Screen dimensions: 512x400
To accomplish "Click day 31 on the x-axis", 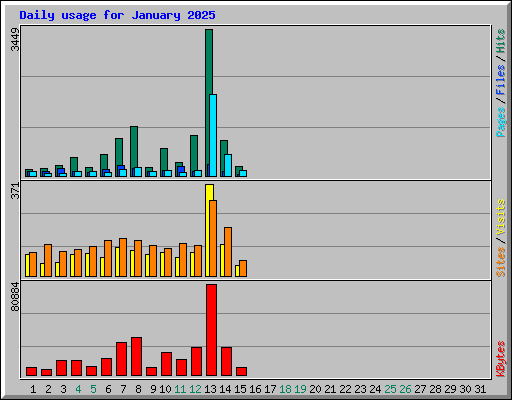I will (x=480, y=389).
